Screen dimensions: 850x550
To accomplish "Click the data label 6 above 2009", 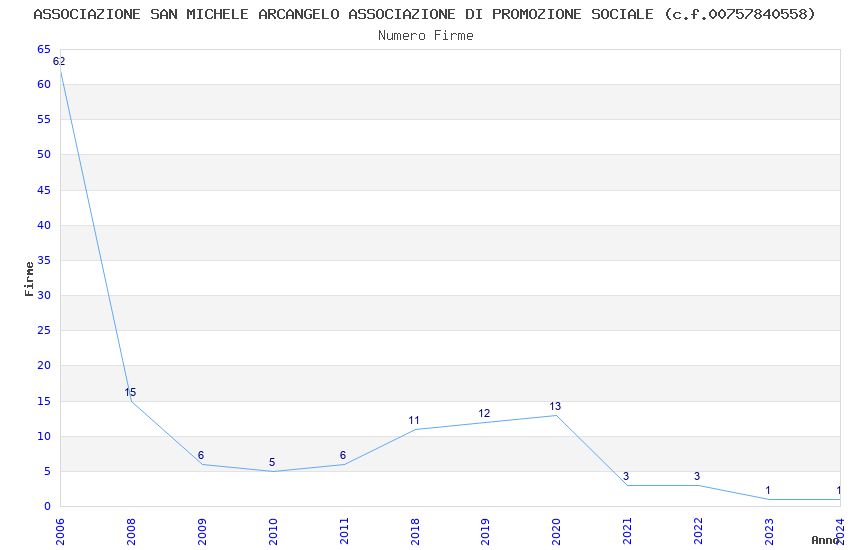I will [201, 455].
